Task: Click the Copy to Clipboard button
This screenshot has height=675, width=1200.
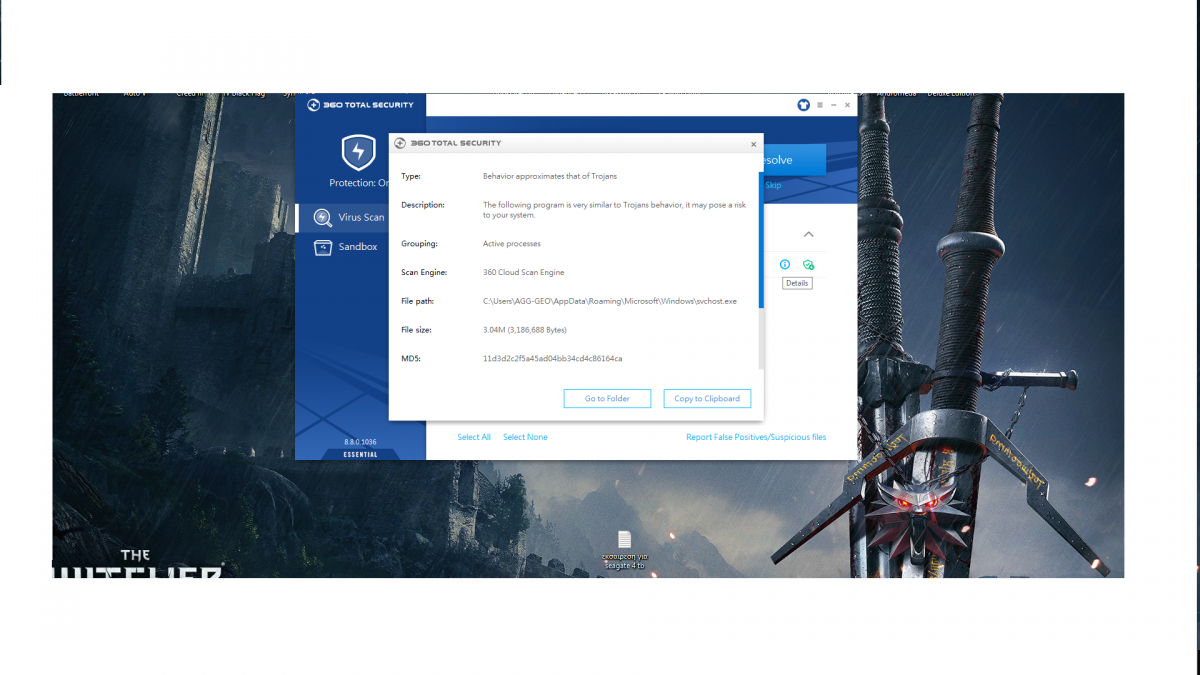Action: pos(707,398)
